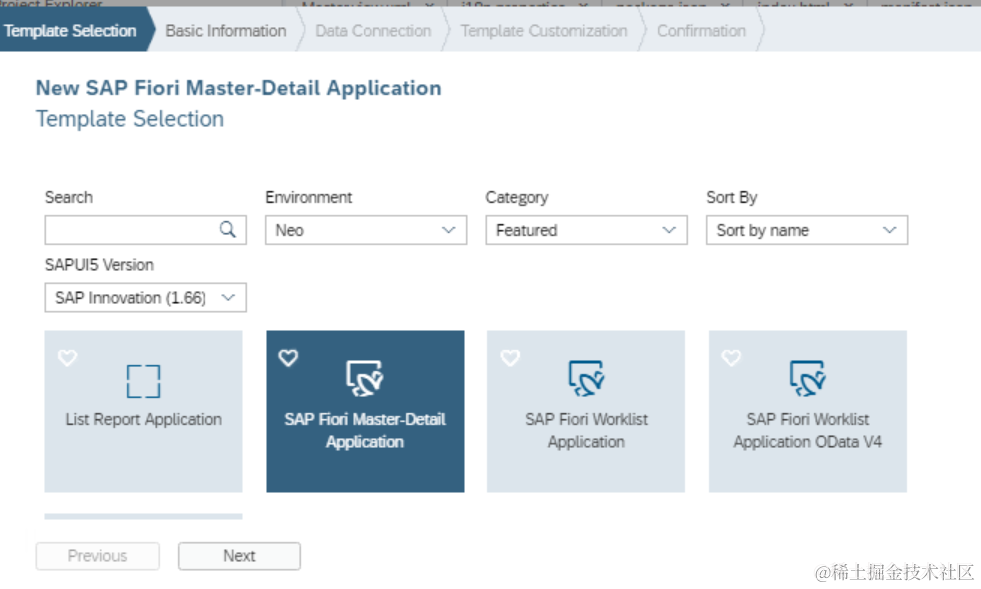Select SAP Fiori Worklist Application OData V4 tile label
Viewport: 981px width, 589px height.
point(808,431)
